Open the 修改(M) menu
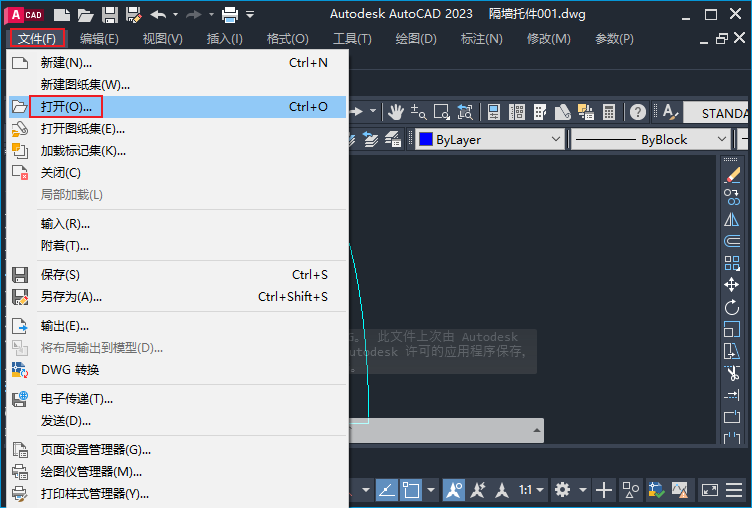 coord(549,38)
